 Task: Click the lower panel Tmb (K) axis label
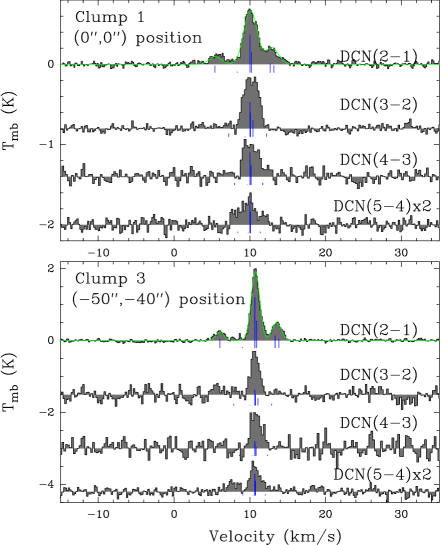pos(10,382)
